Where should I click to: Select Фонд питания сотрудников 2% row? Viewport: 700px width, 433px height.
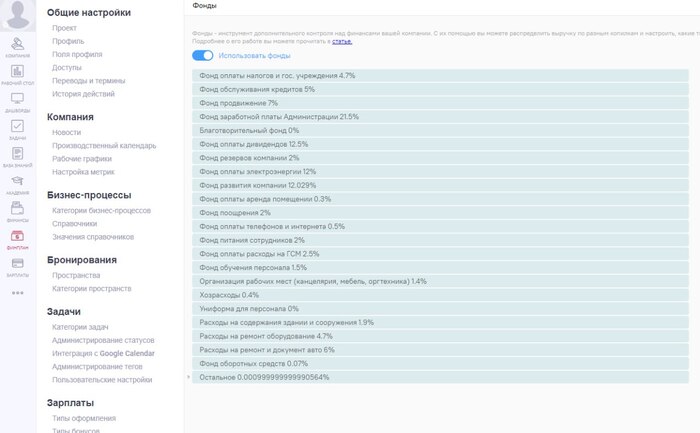[x=440, y=240]
